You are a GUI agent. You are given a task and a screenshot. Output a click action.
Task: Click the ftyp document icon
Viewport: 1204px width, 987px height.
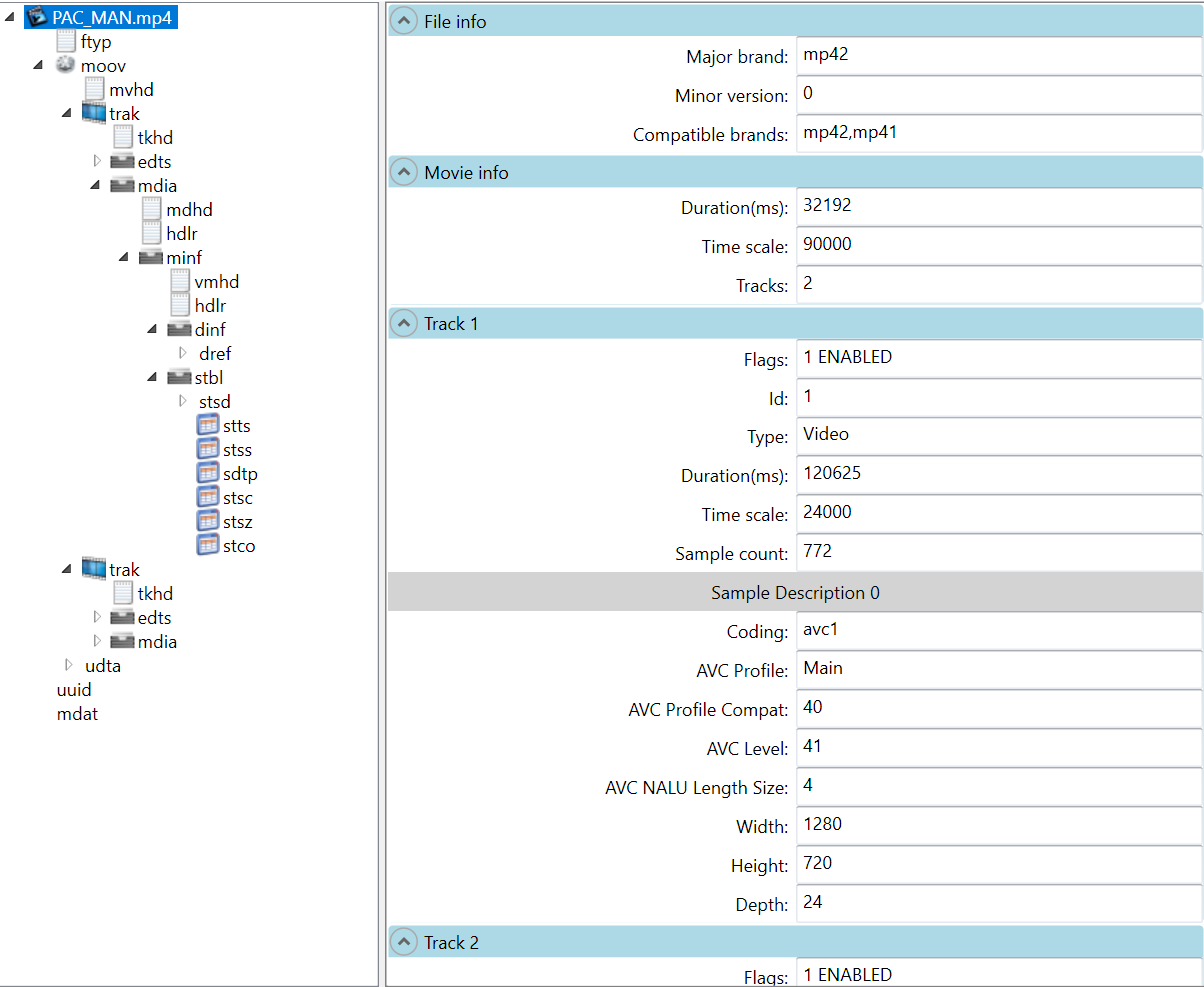click(x=66, y=41)
